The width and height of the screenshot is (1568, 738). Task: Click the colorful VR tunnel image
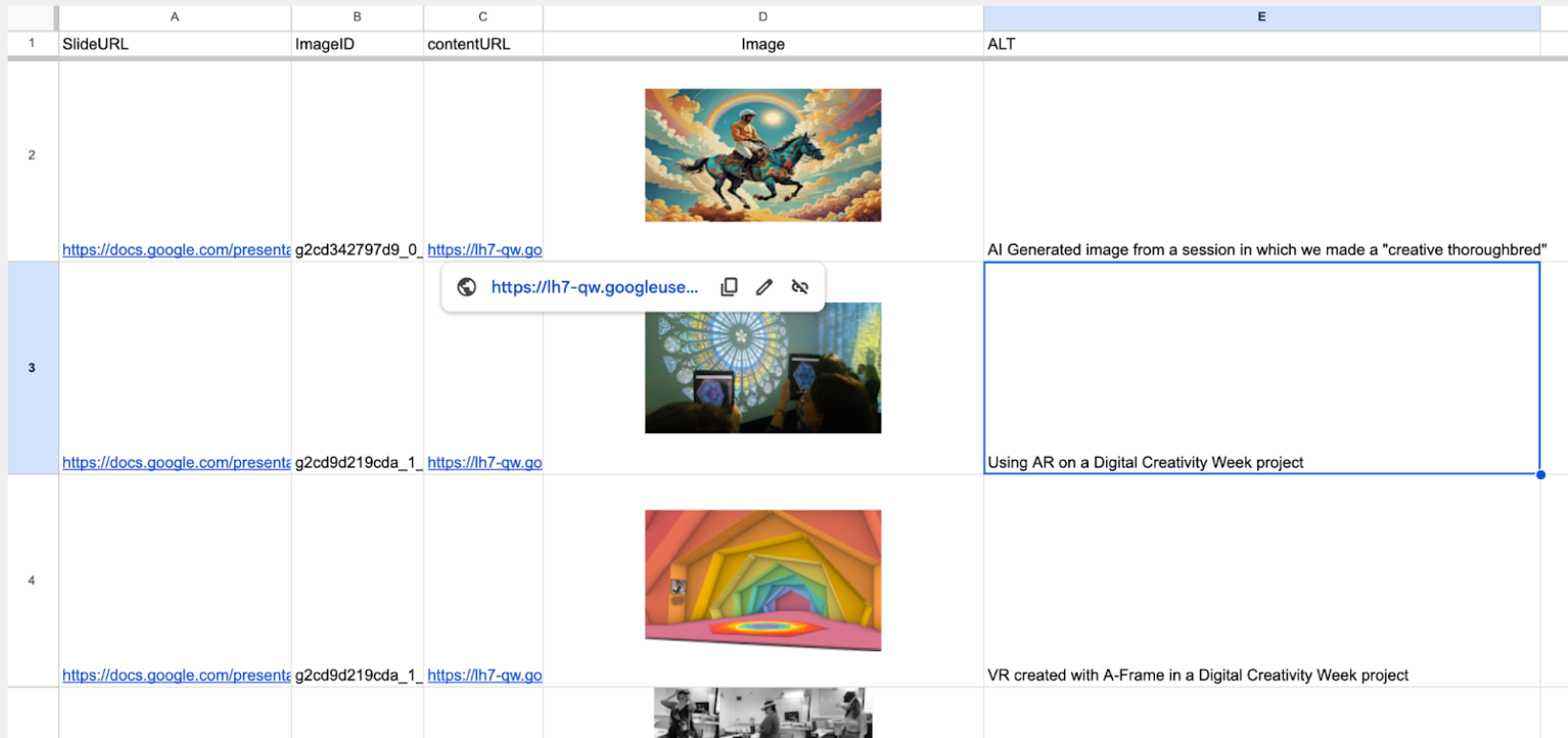coord(762,580)
